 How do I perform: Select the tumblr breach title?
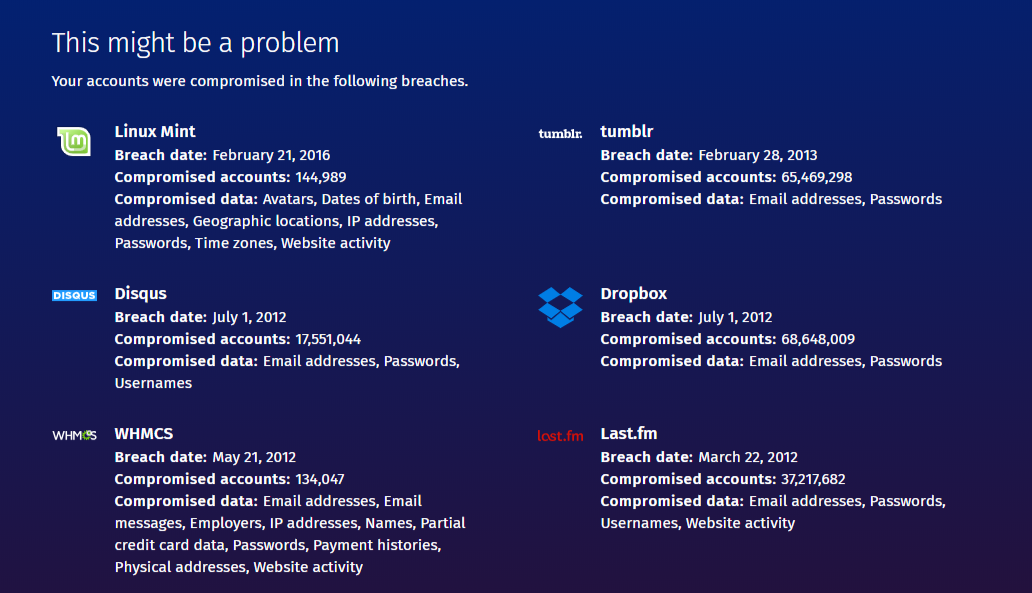[x=627, y=131]
